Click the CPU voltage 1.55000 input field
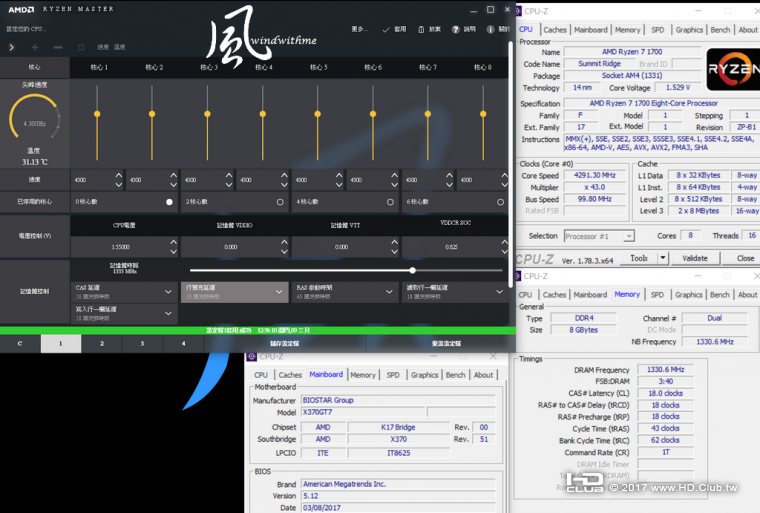Screen dimensions: 760x513 coord(119,246)
